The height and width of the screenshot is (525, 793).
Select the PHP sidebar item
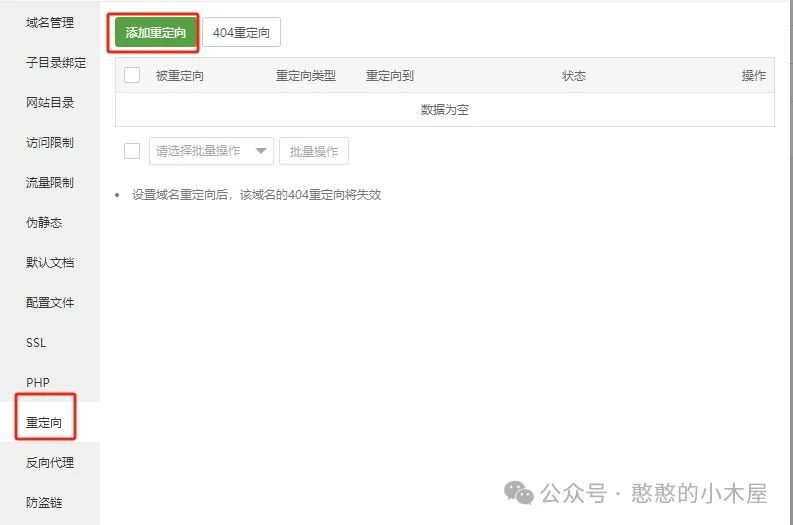[37, 382]
